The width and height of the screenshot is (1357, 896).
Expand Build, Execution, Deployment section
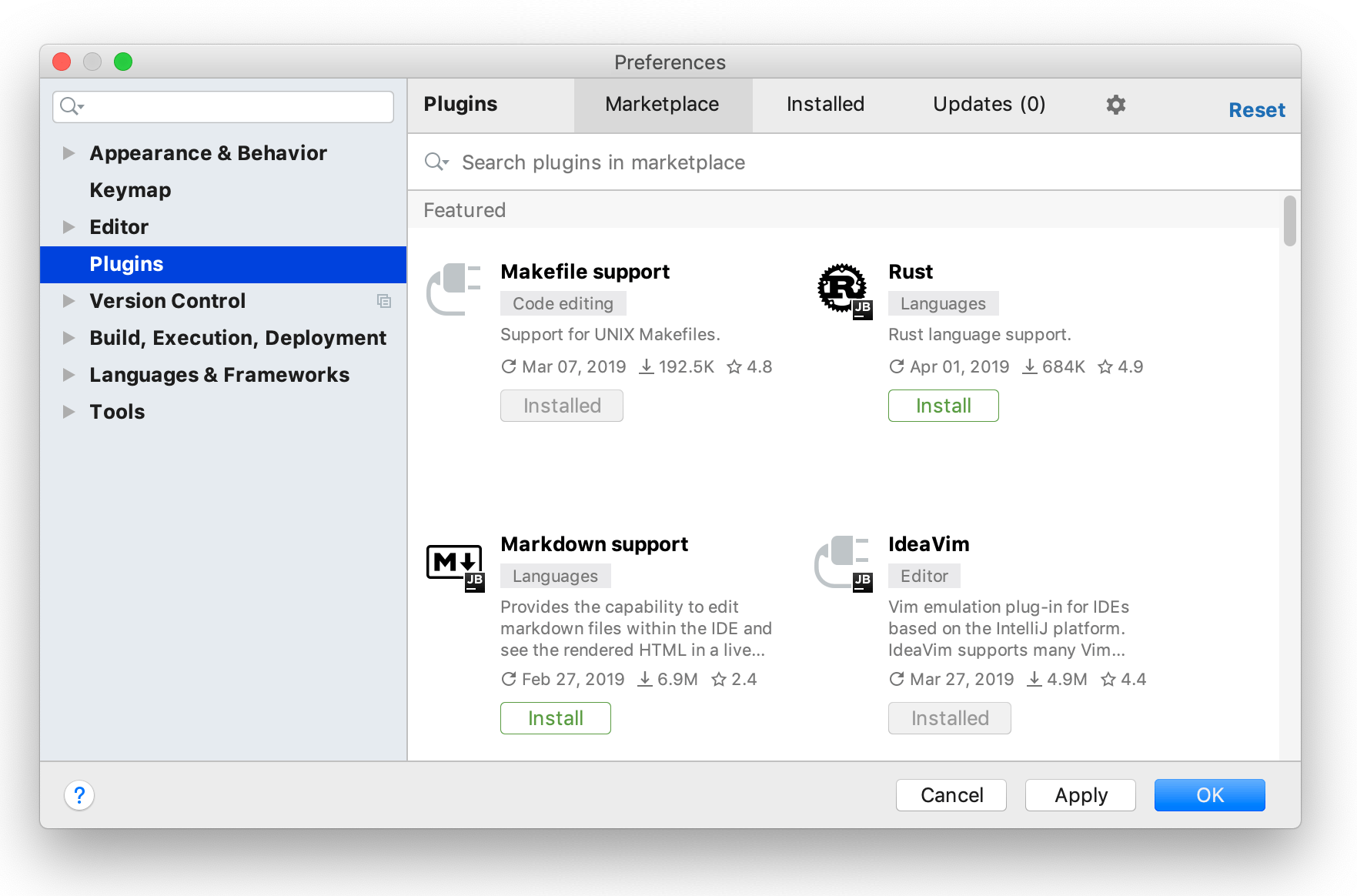pyautogui.click(x=69, y=338)
